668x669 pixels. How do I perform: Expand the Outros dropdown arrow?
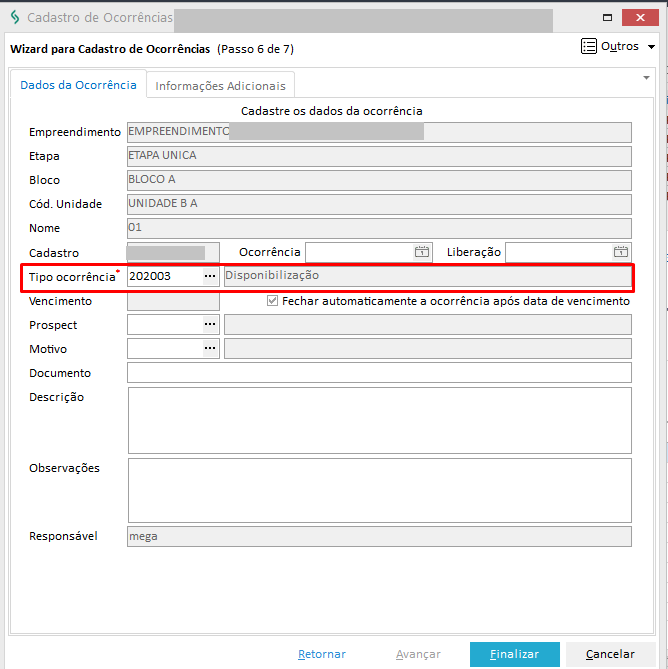click(652, 48)
